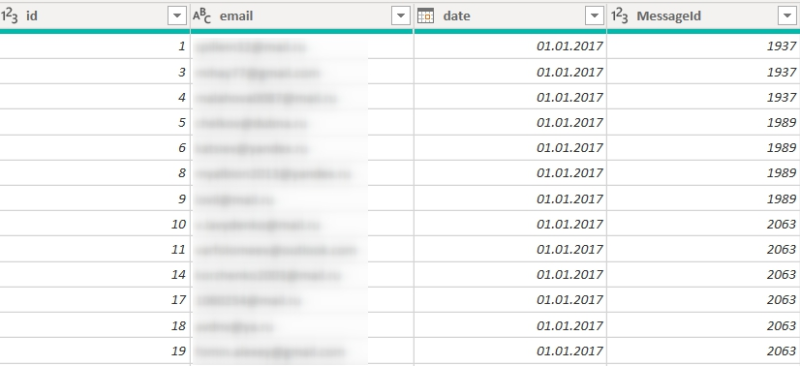Screen dimensions: 800x366
Task: Select the id cell showing 18
Action: point(95,325)
